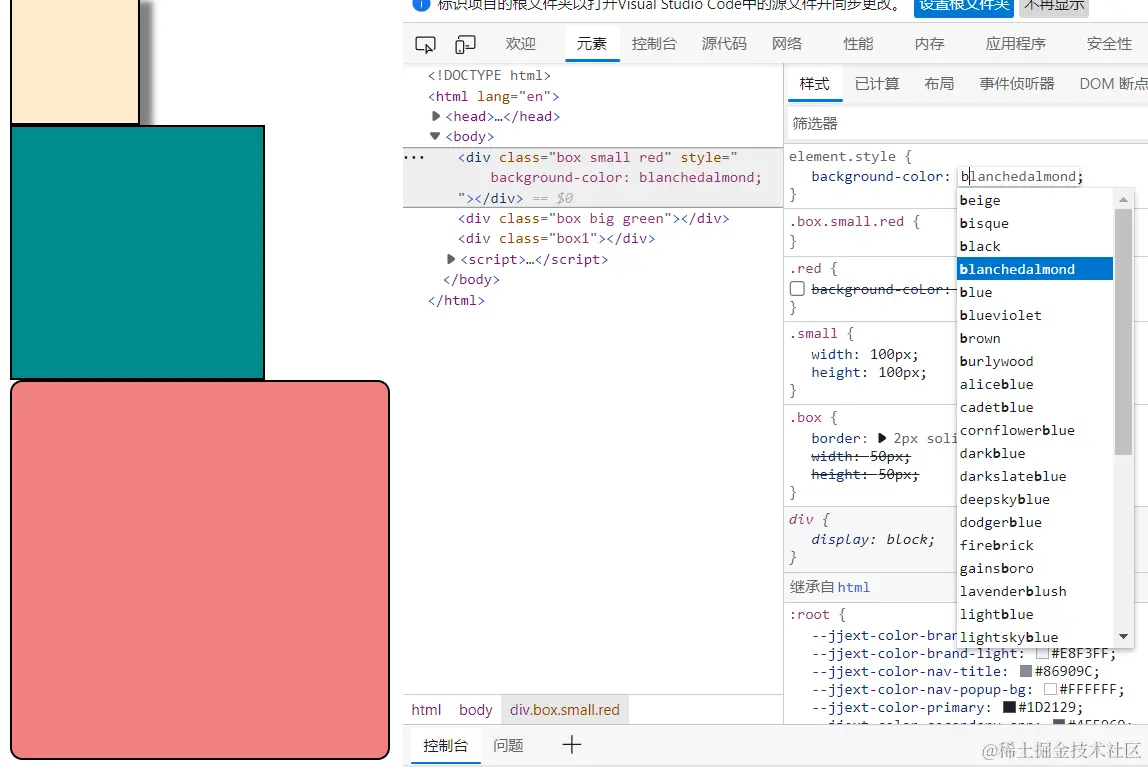Viewport: 1148px width, 767px height.
Task: Choose black from autocomplete list
Action: [1035, 247]
